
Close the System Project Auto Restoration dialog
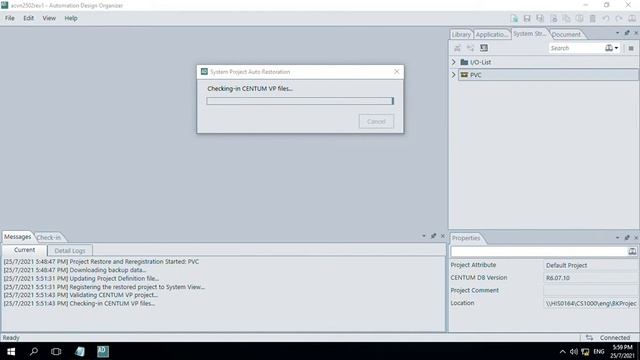[x=396, y=71]
